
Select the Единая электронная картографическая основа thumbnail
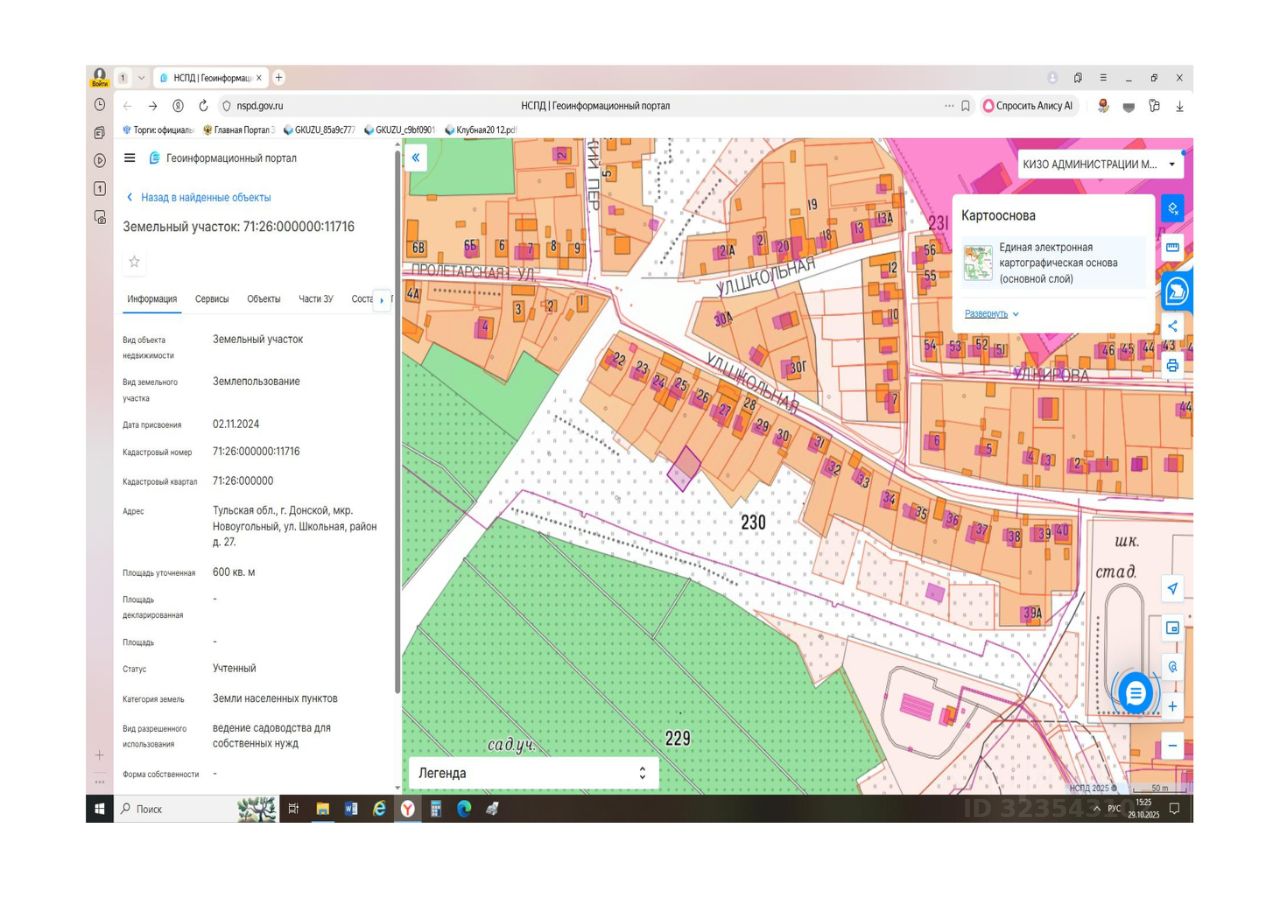pos(978,263)
